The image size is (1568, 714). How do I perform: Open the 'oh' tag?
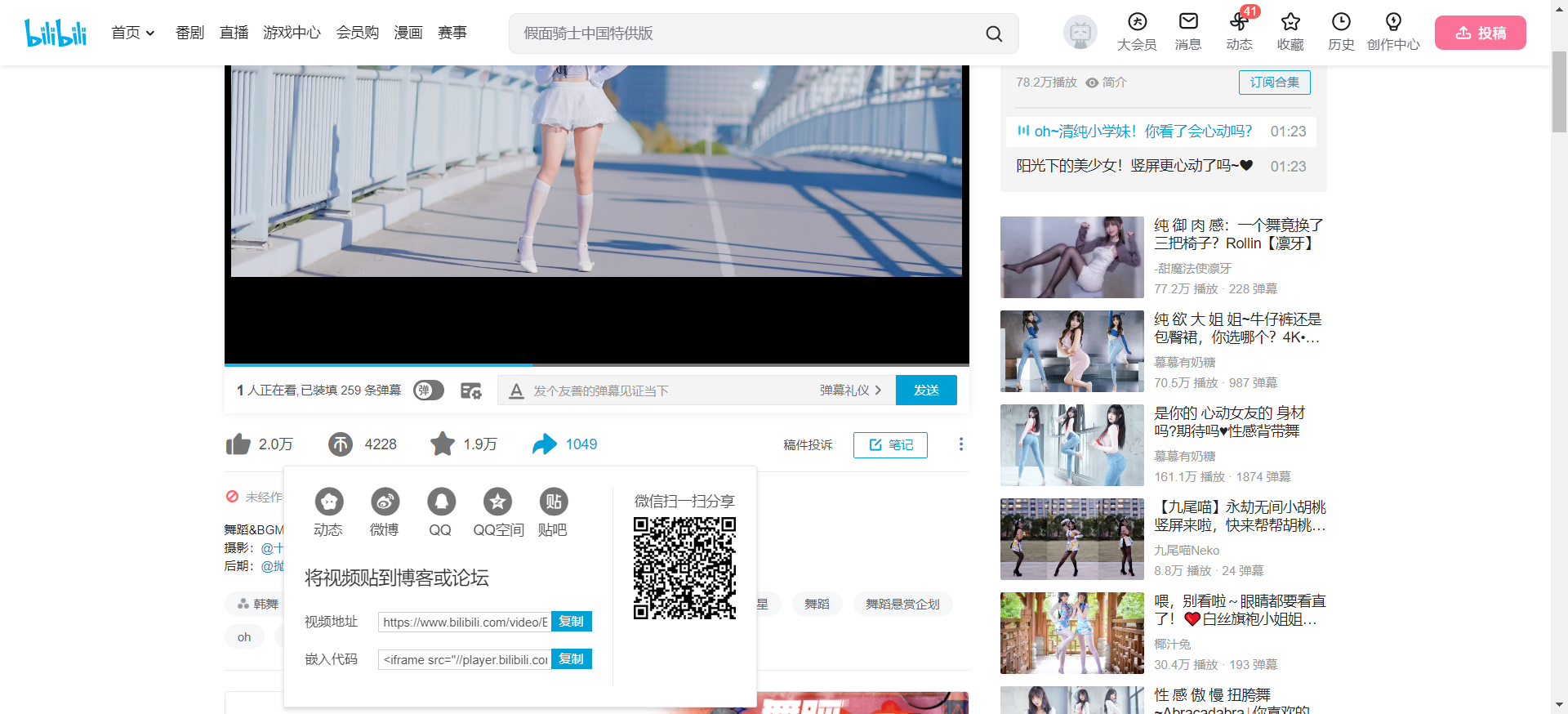[244, 637]
